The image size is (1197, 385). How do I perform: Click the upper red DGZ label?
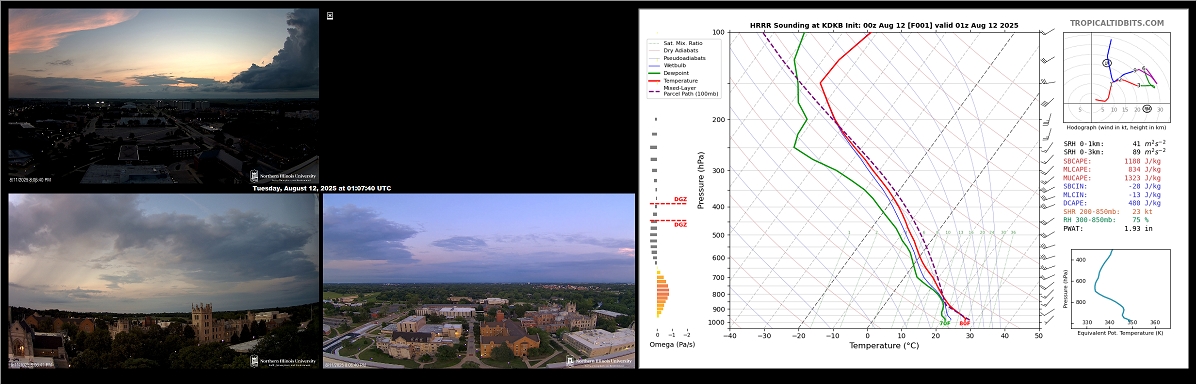pyautogui.click(x=679, y=199)
